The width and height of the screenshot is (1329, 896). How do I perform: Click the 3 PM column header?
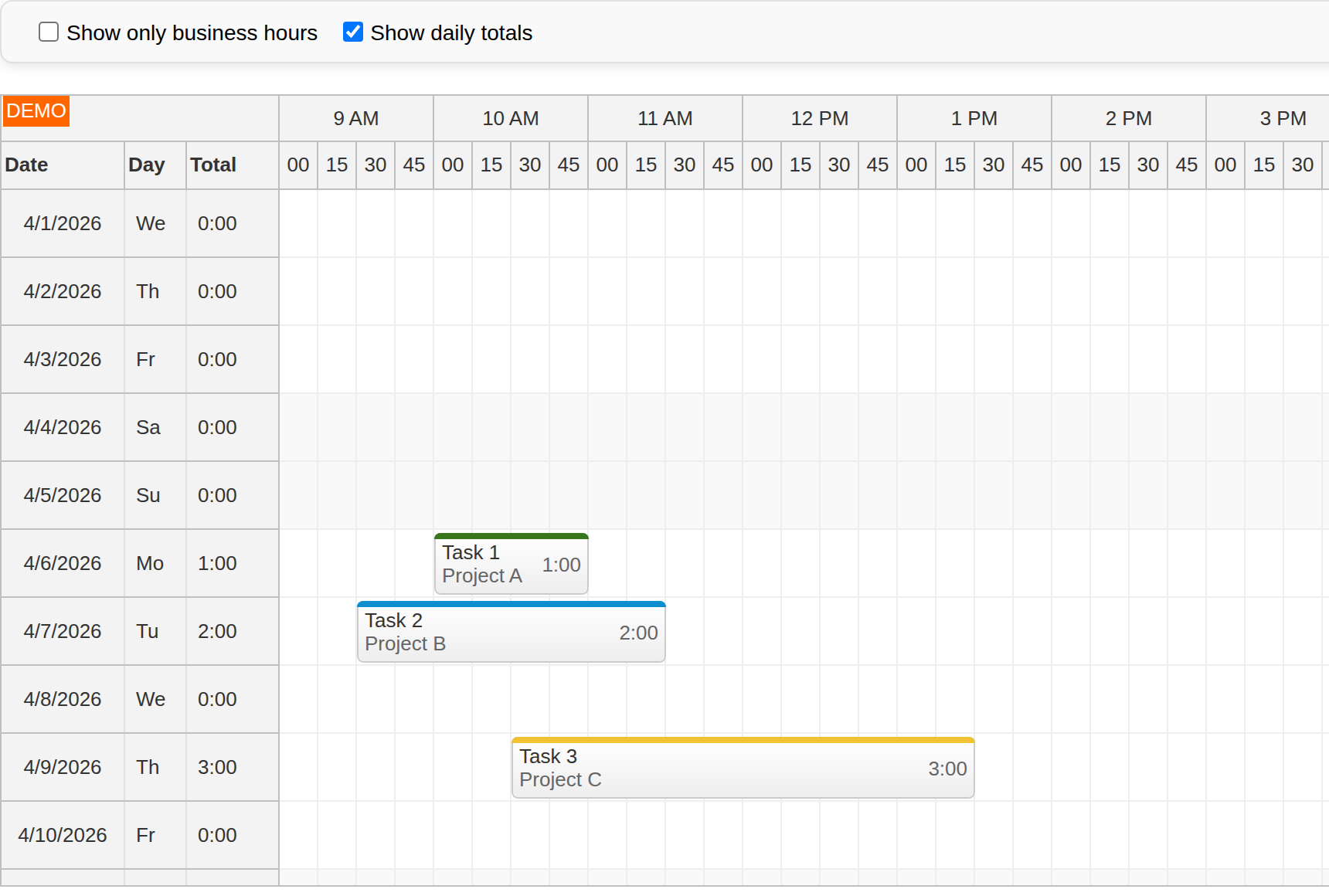[1283, 118]
